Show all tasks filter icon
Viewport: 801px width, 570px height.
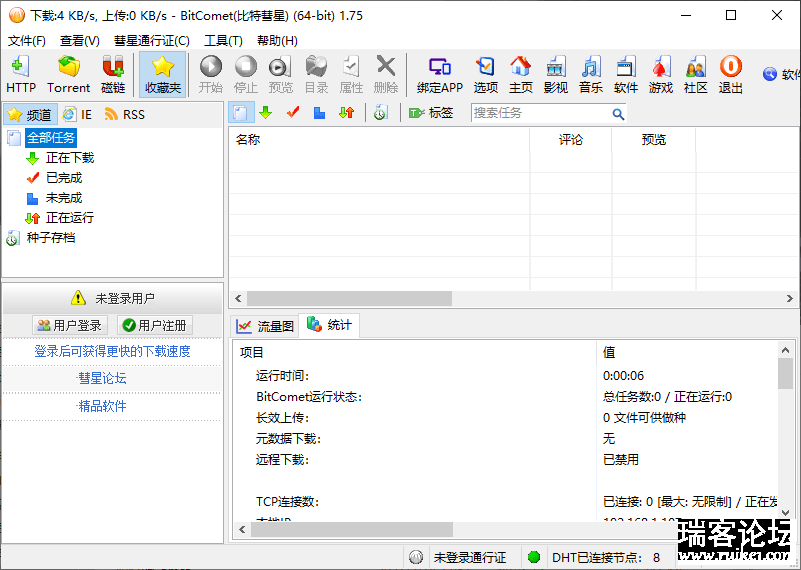pyautogui.click(x=241, y=113)
